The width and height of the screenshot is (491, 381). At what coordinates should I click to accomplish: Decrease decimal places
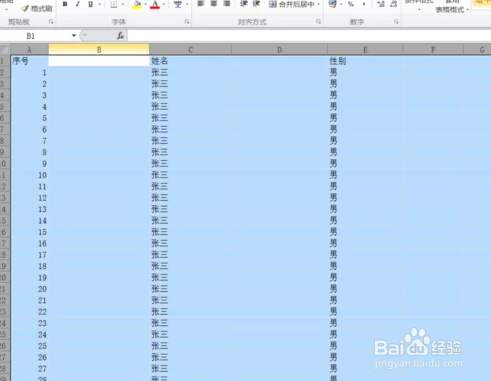pos(393,4)
